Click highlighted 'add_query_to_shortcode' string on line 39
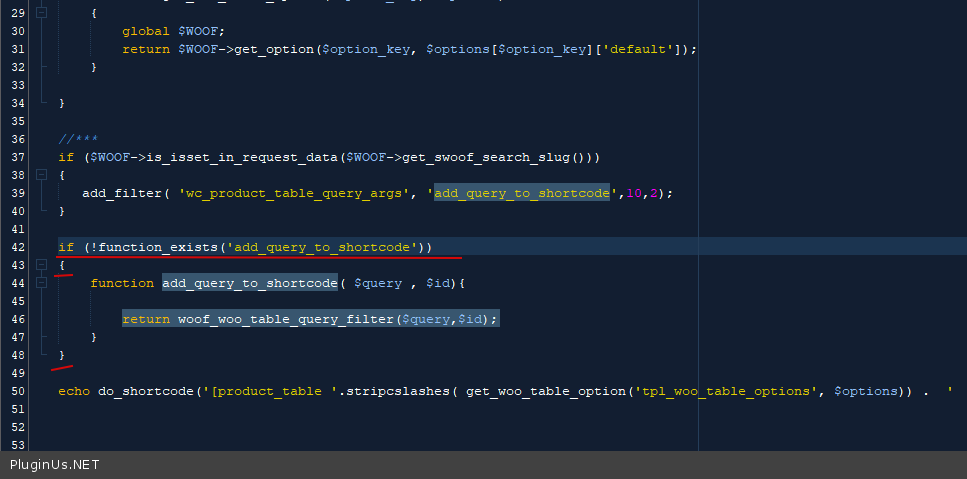The height and width of the screenshot is (479, 967). (521, 193)
